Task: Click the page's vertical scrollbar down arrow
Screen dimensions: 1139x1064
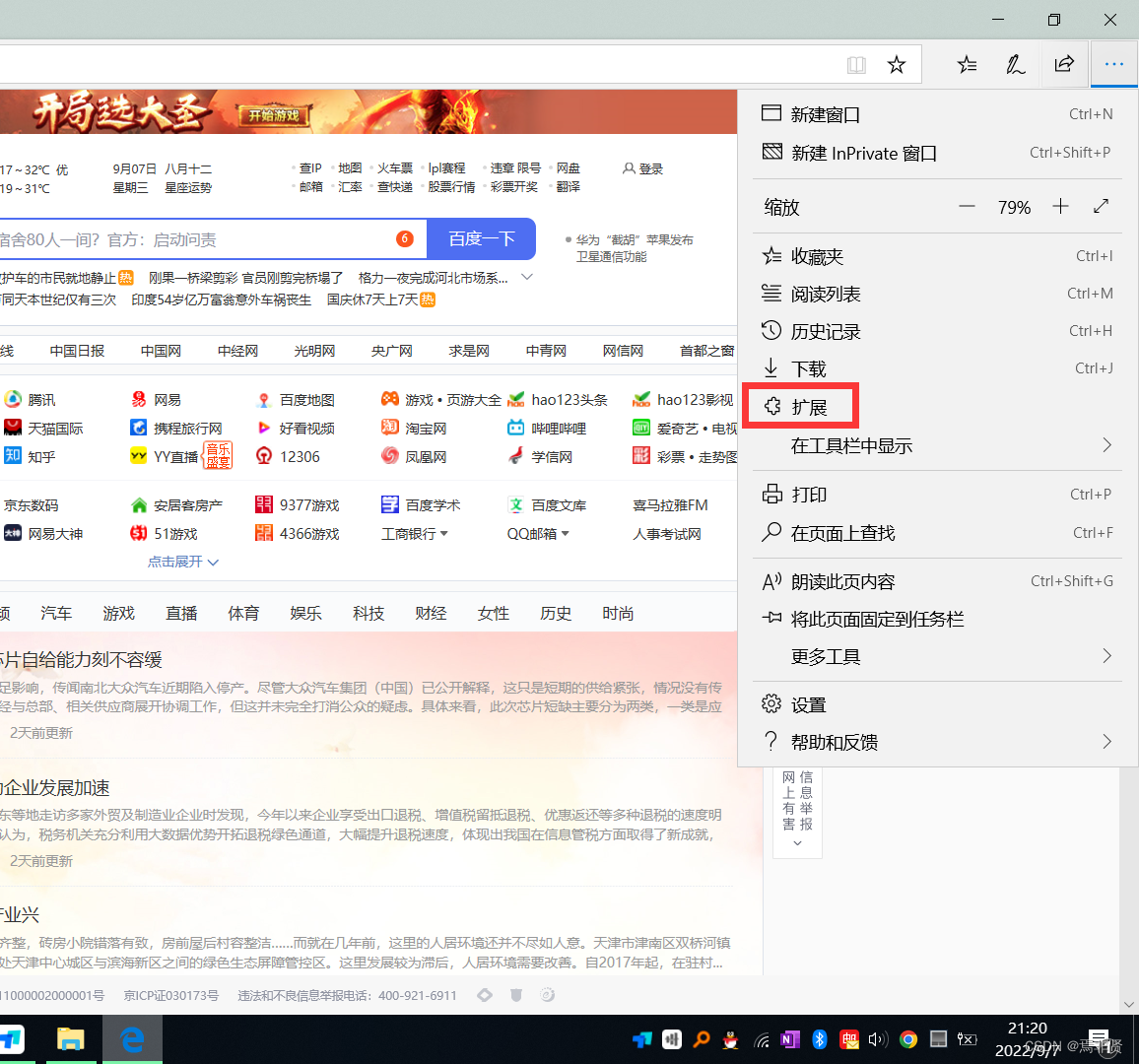Action: coord(1128,1005)
